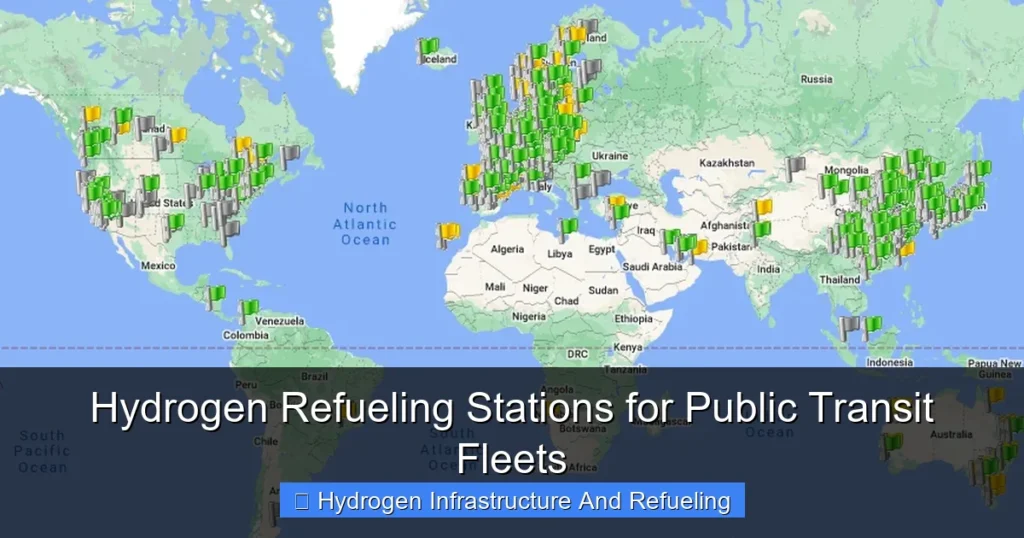Viewport: 1024px width, 538px height.
Task: Click the yellow flag west of Algeria
Action: [448, 234]
